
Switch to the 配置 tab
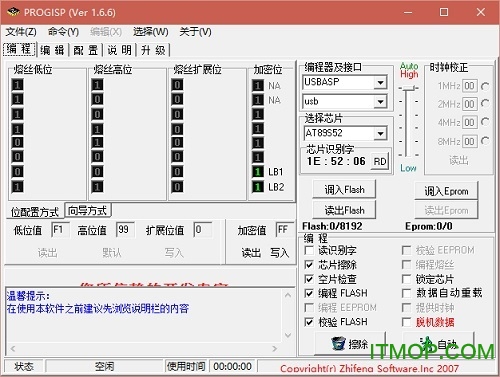point(86,50)
